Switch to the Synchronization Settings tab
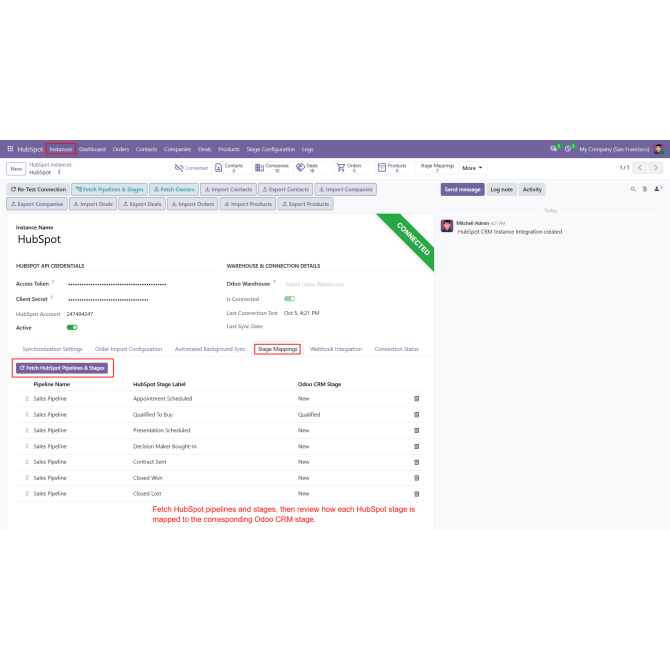 coord(52,349)
